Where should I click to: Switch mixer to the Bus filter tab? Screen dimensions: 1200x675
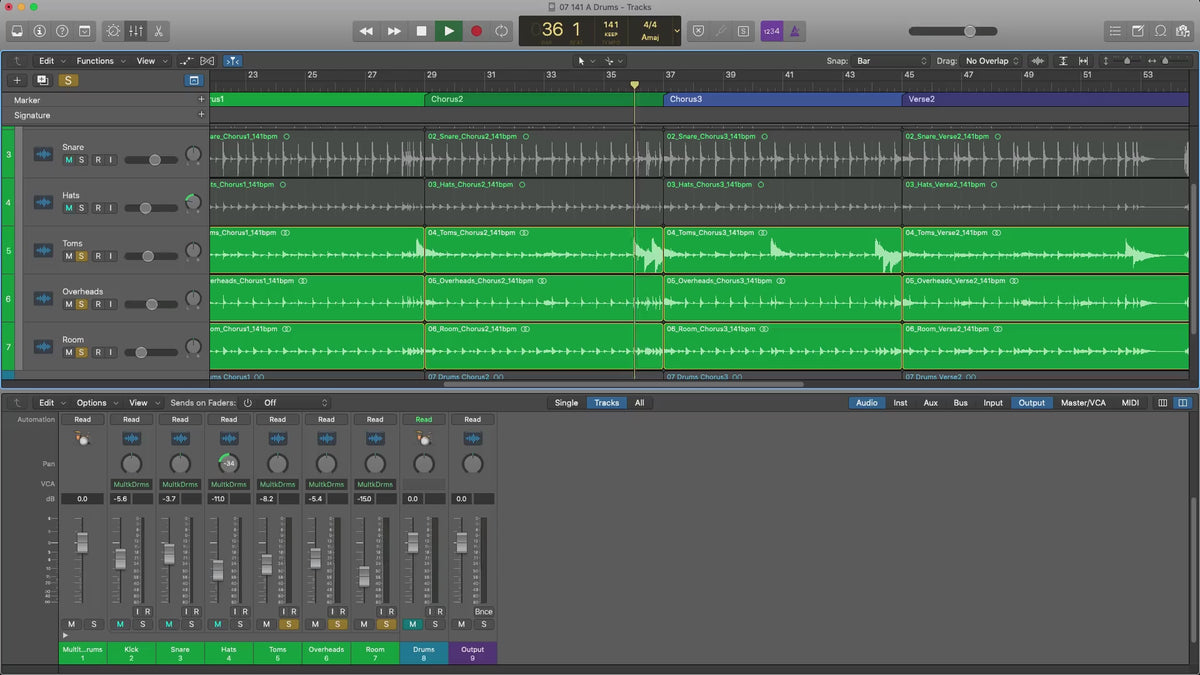[960, 403]
